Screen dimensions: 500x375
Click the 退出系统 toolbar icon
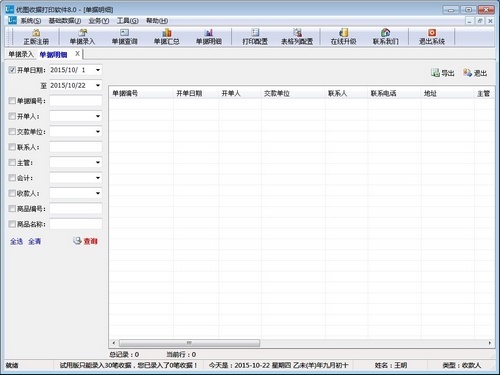(x=432, y=37)
